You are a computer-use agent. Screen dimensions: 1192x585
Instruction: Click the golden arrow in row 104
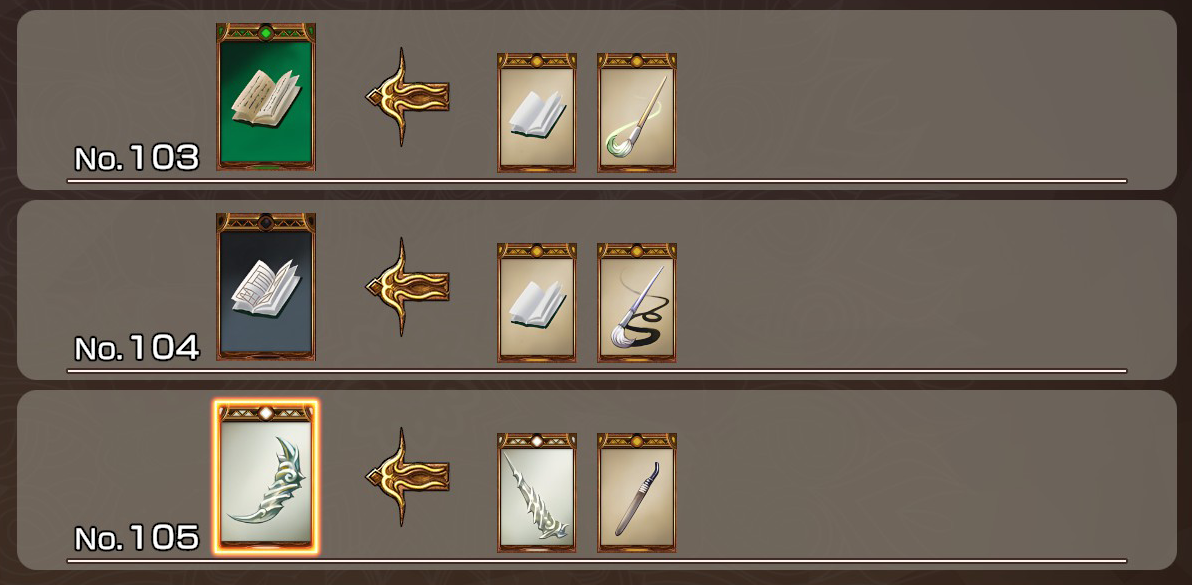point(407,286)
